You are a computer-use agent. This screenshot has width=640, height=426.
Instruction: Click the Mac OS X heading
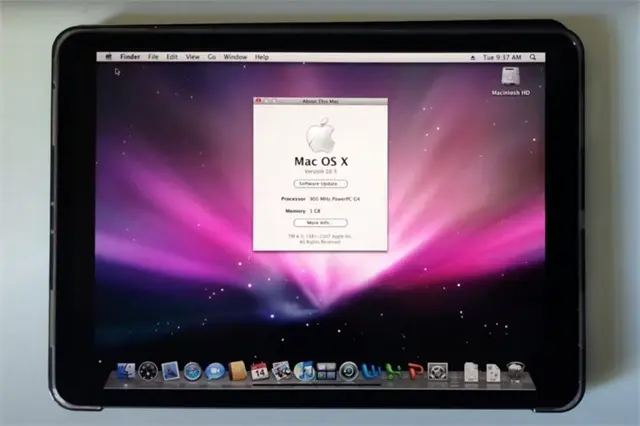tap(321, 161)
